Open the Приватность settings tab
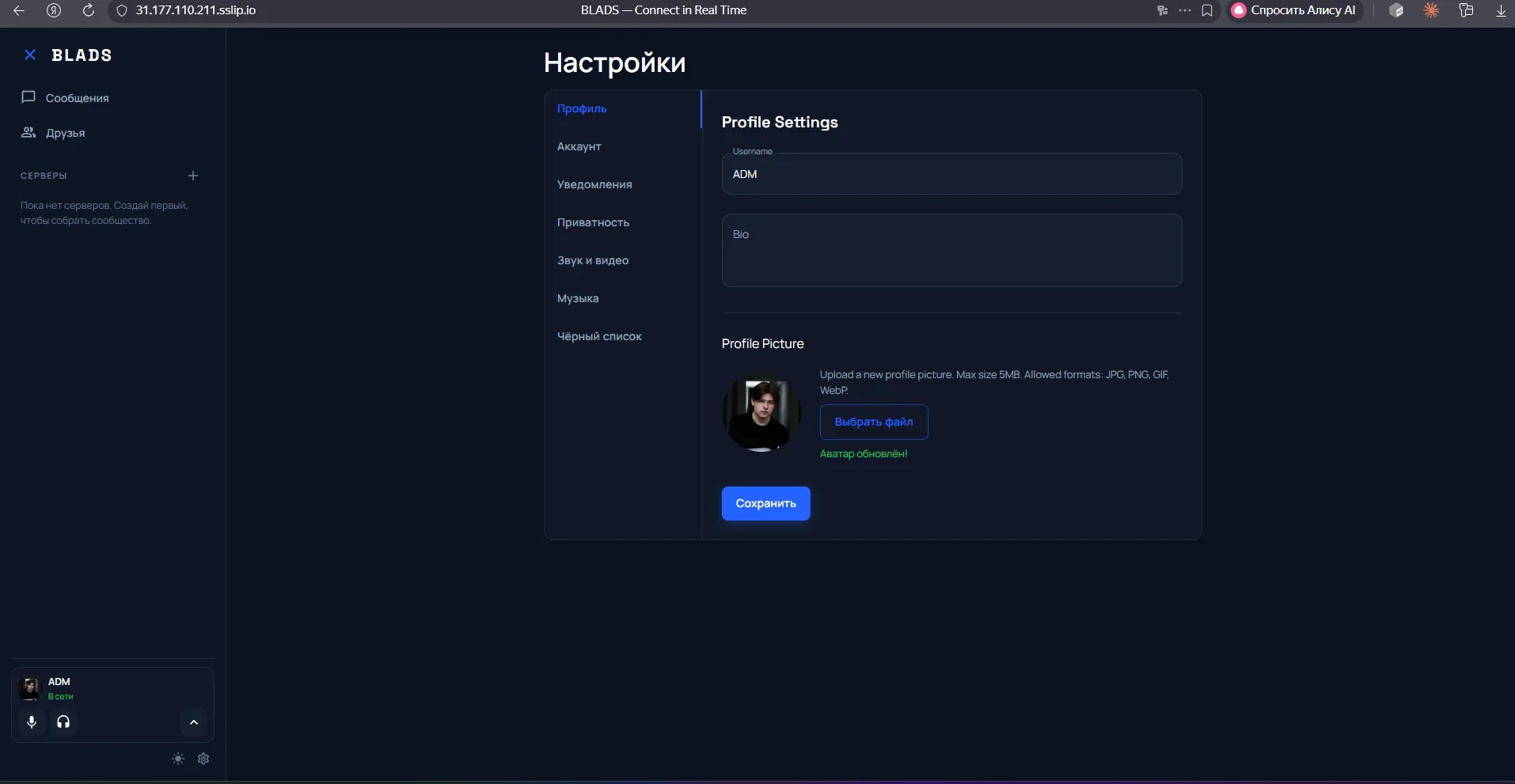The width and height of the screenshot is (1515, 784). point(622,222)
